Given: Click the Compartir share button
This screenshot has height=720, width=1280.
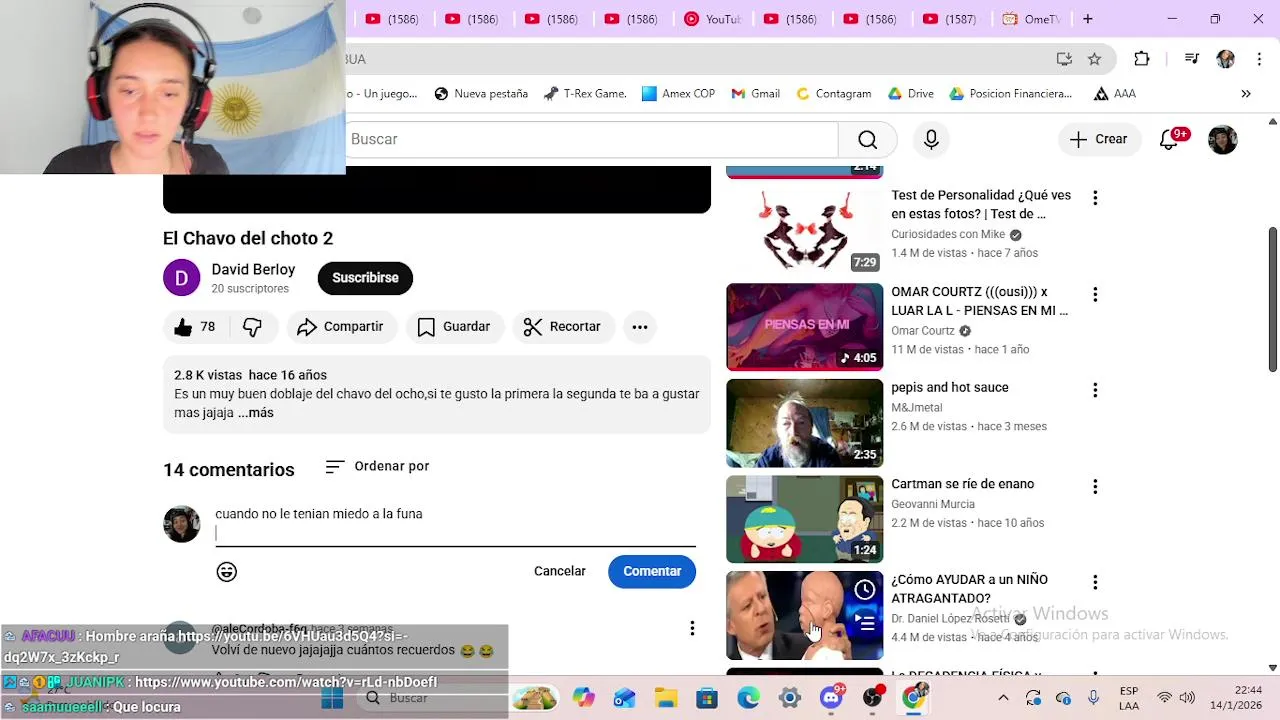Looking at the screenshot, I should click(x=341, y=327).
